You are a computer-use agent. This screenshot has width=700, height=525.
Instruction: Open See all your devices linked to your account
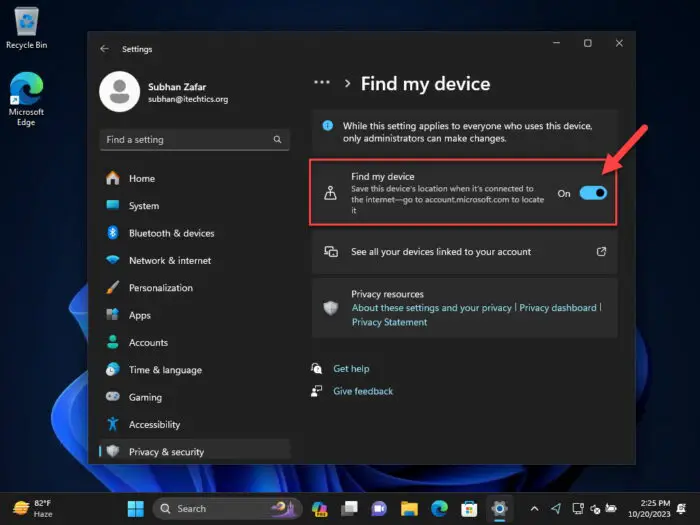pyautogui.click(x=464, y=252)
